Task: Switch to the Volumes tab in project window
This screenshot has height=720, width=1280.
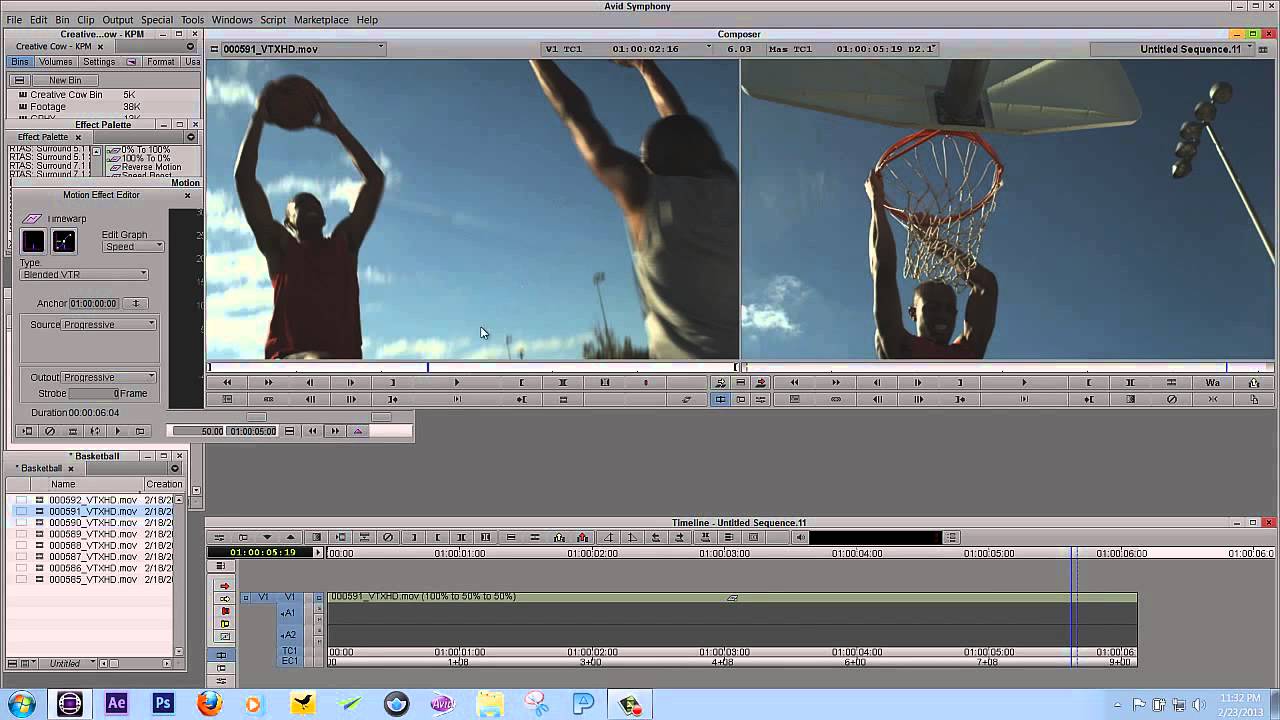Action: pyautogui.click(x=56, y=62)
